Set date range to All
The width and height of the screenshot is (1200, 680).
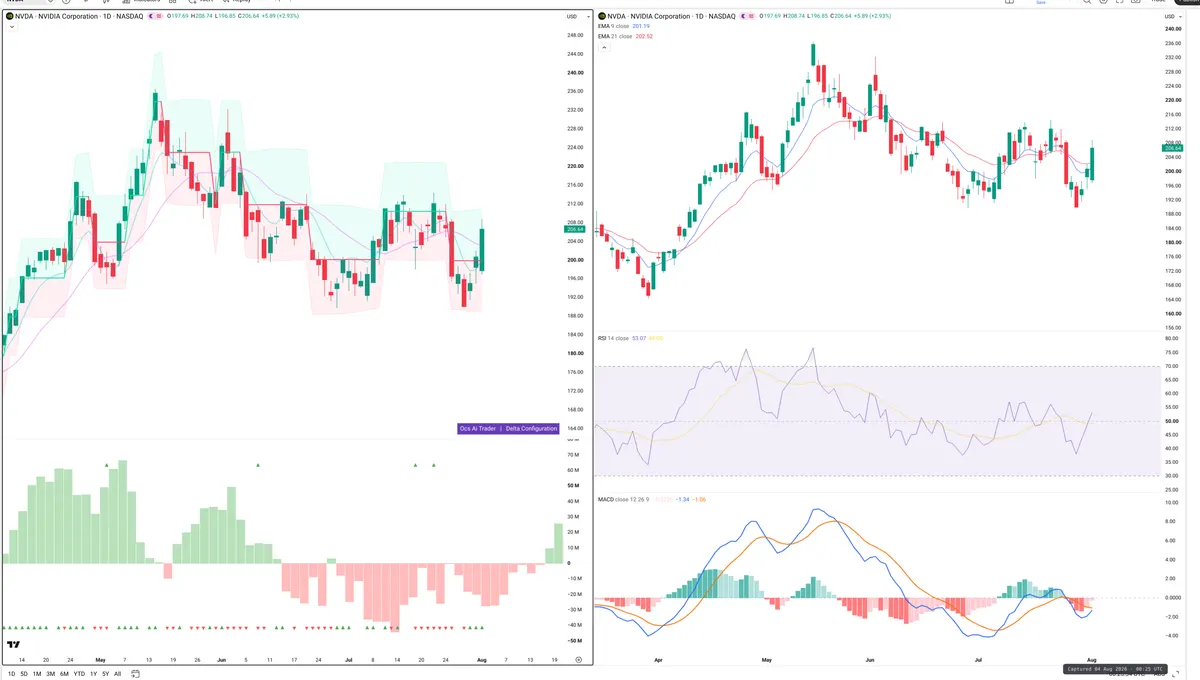pyautogui.click(x=117, y=674)
